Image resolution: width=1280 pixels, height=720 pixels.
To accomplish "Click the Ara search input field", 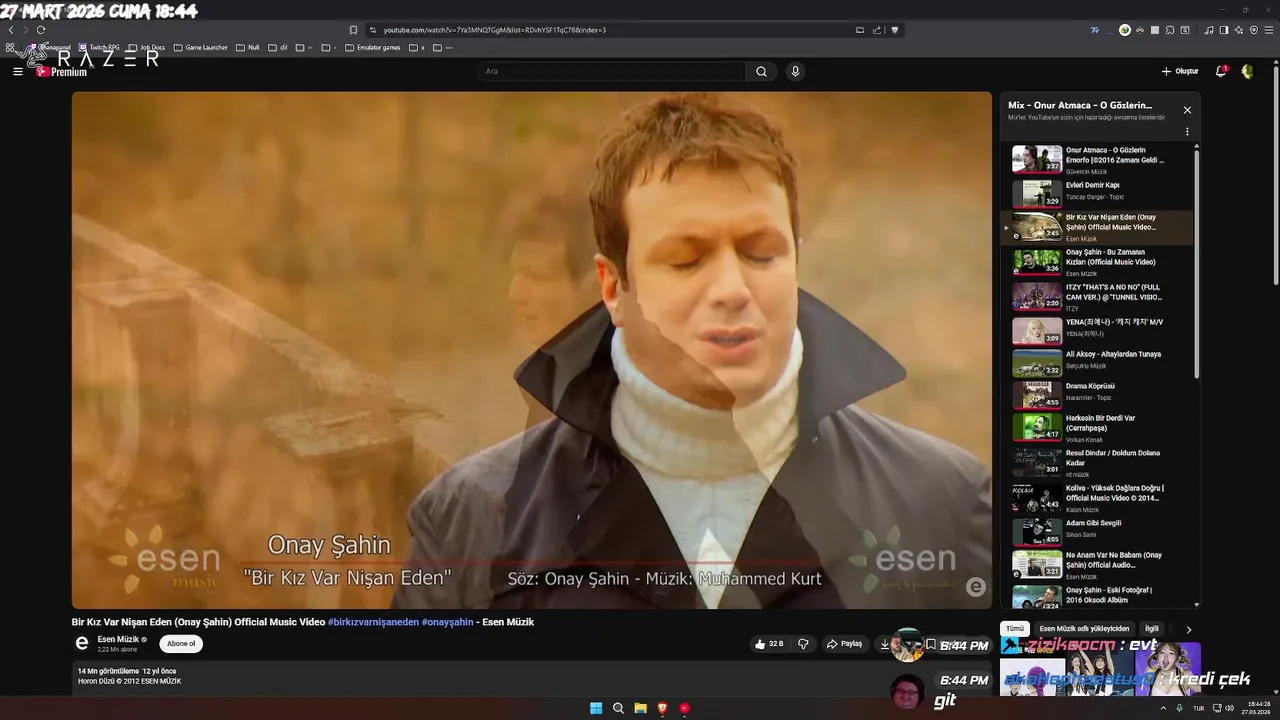I will 610,71.
